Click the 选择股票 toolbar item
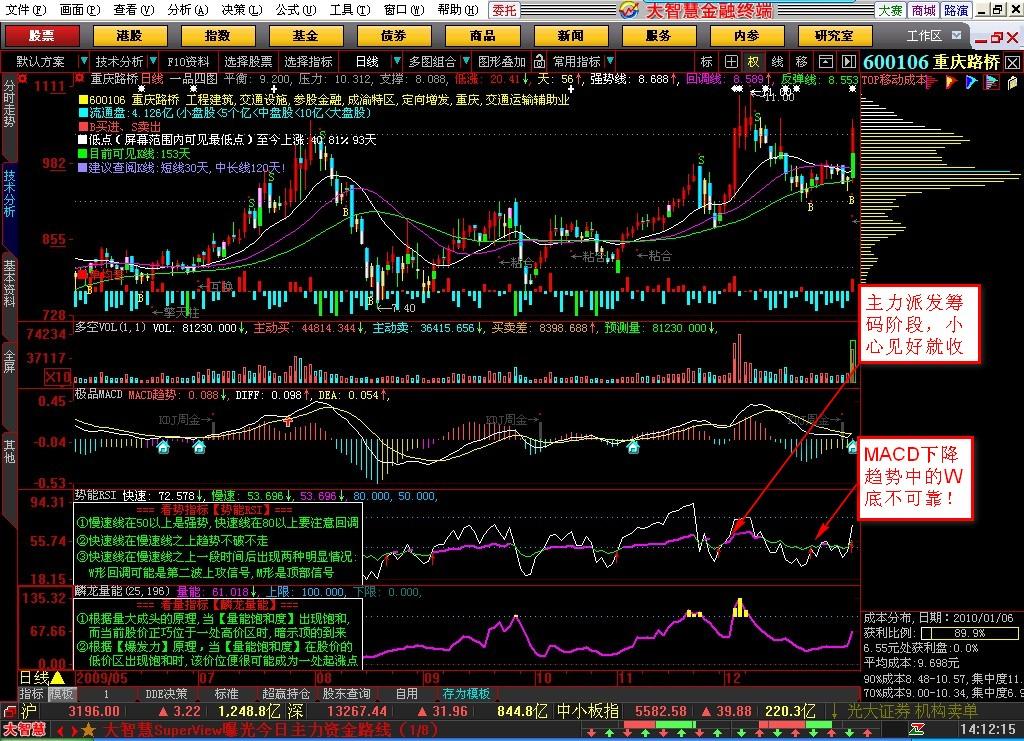1024x741 pixels. (x=248, y=62)
